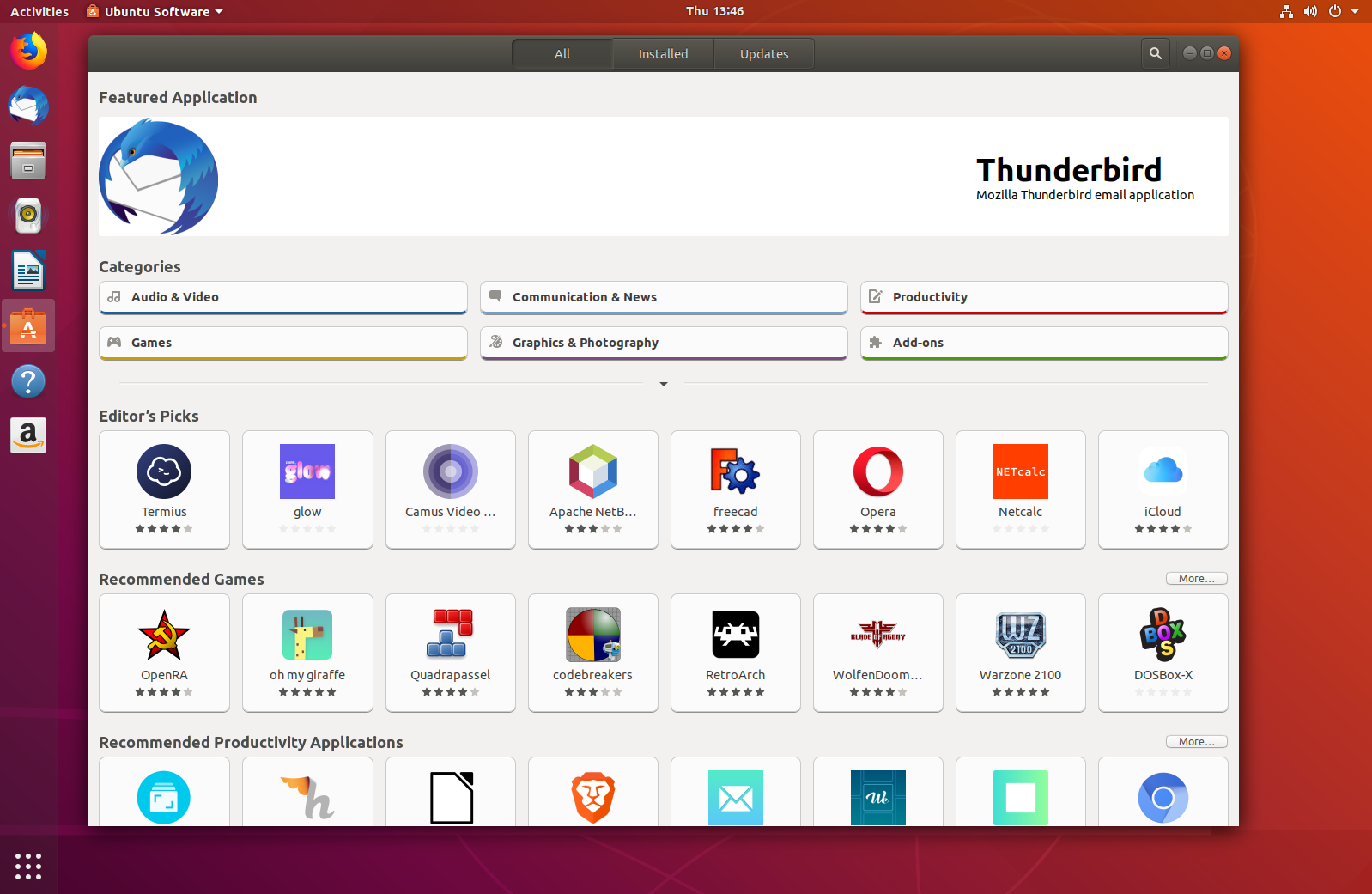Select the oh my giraffe game

click(x=307, y=653)
